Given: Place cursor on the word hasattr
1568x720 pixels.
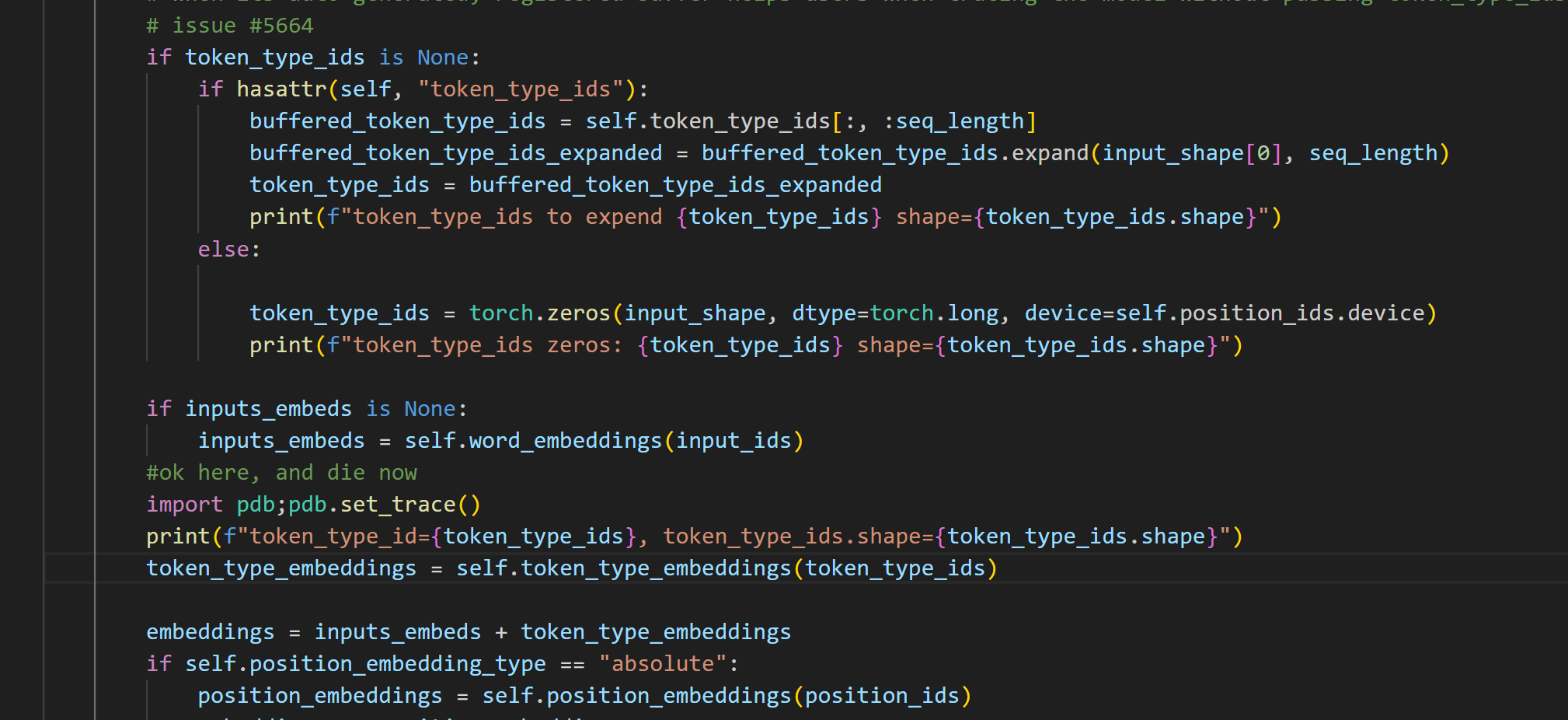Looking at the screenshot, I should pos(281,89).
